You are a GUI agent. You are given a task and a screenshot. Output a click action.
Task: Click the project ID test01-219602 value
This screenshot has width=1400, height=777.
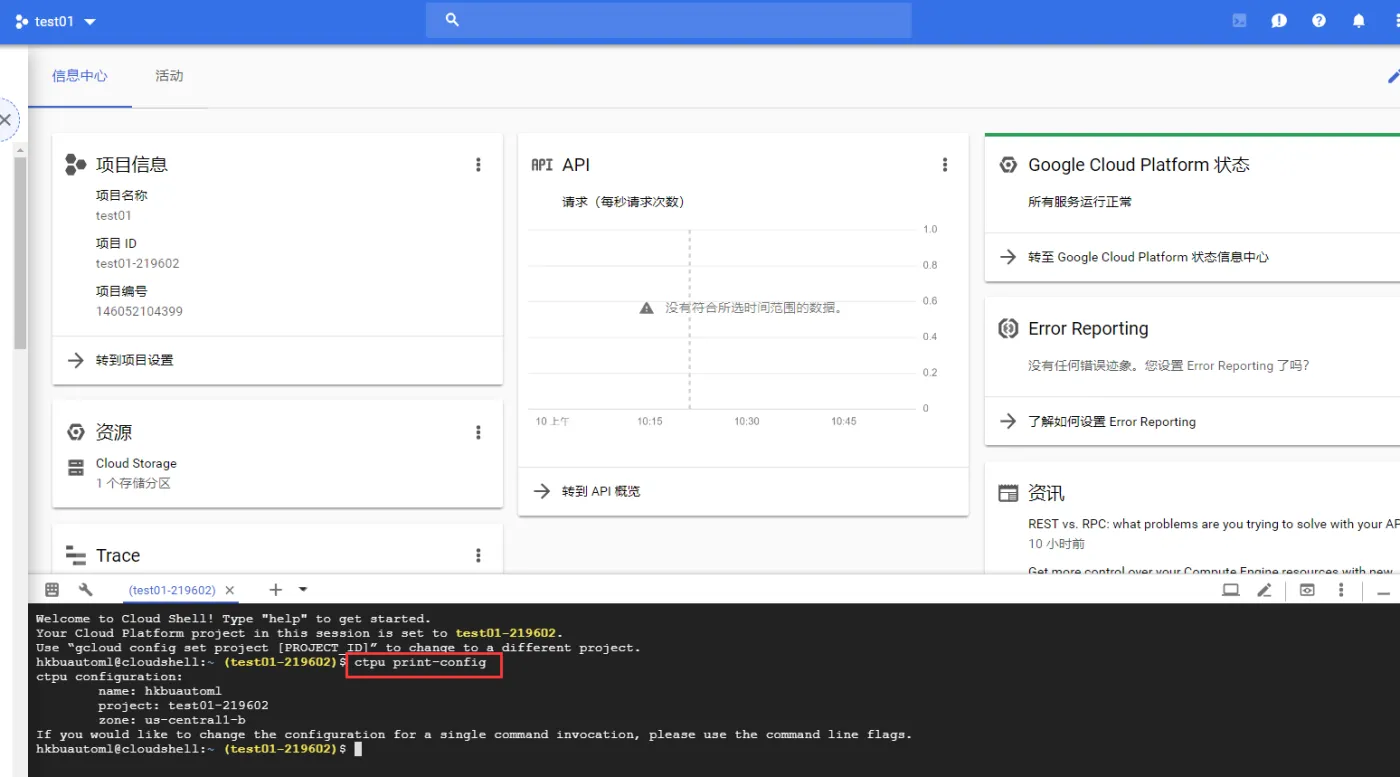pyautogui.click(x=138, y=264)
